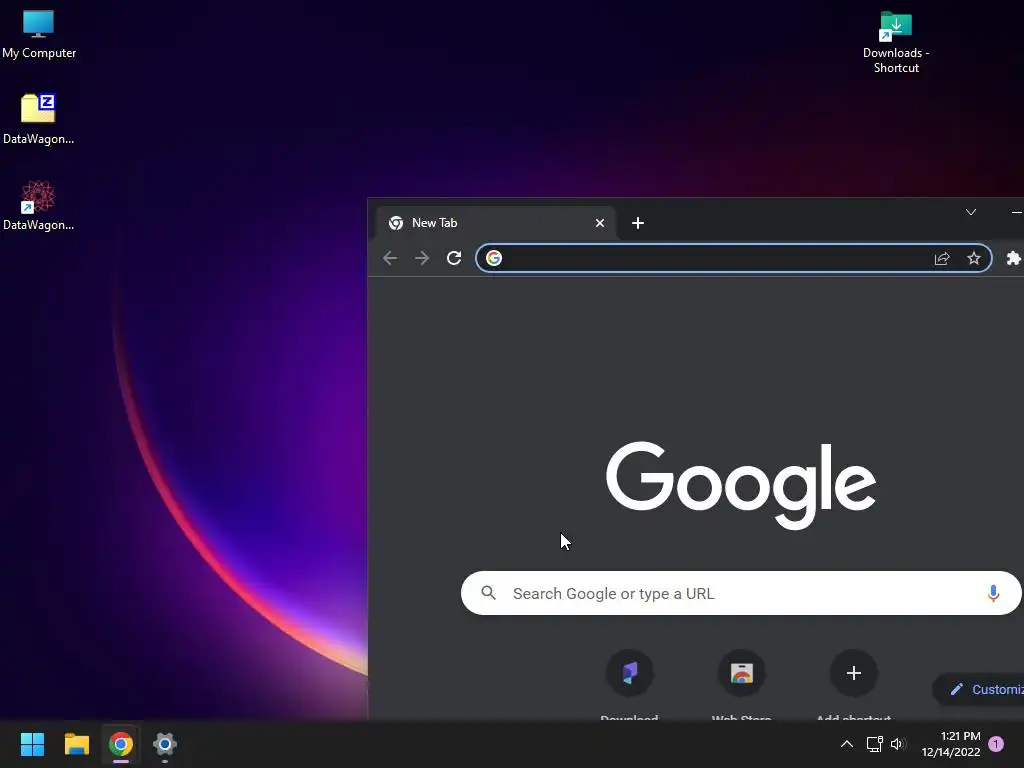This screenshot has width=1024, height=768.
Task: Select the New Tab tab
Action: pos(496,223)
